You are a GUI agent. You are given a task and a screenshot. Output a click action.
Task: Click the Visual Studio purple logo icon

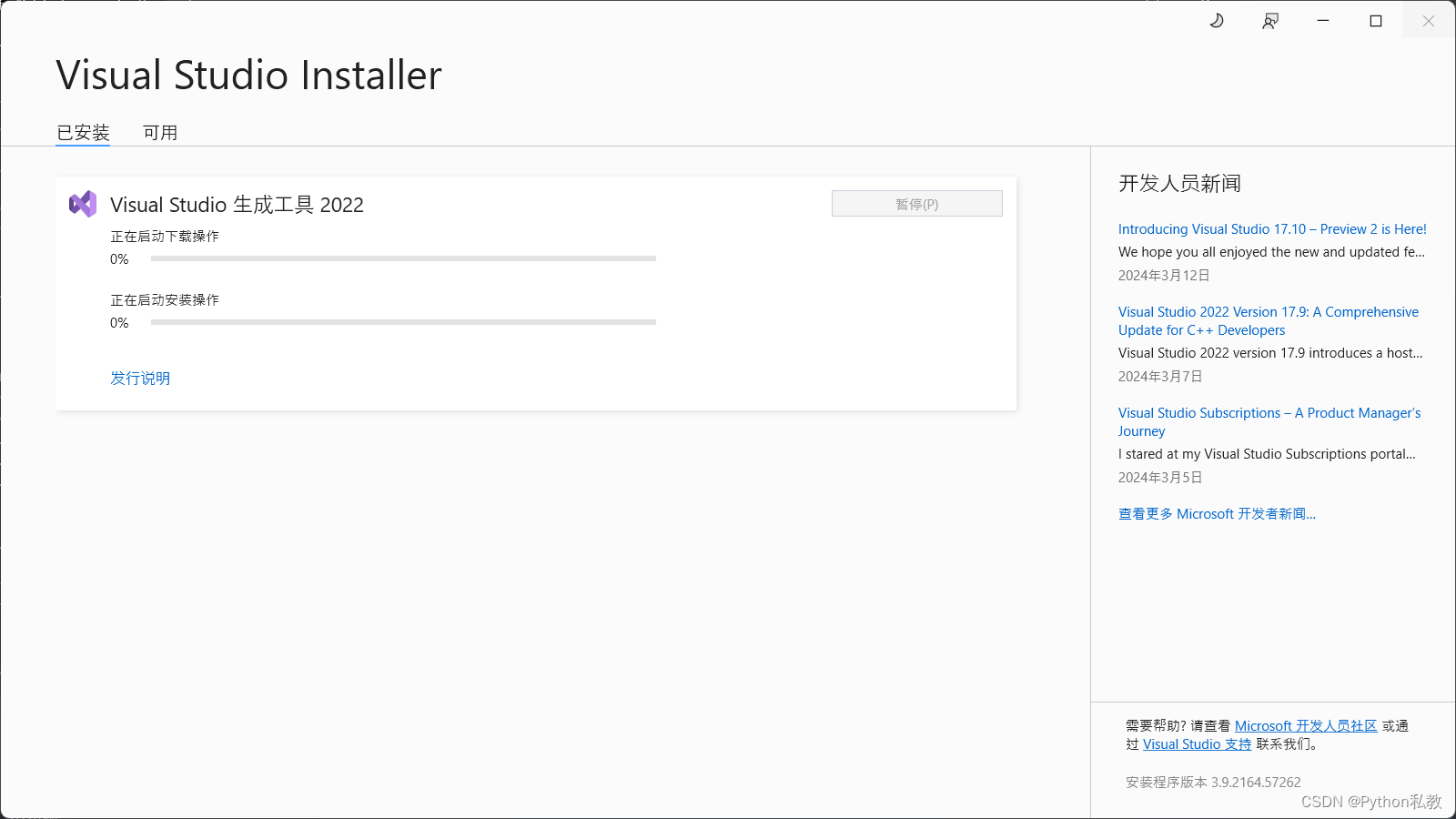[83, 204]
